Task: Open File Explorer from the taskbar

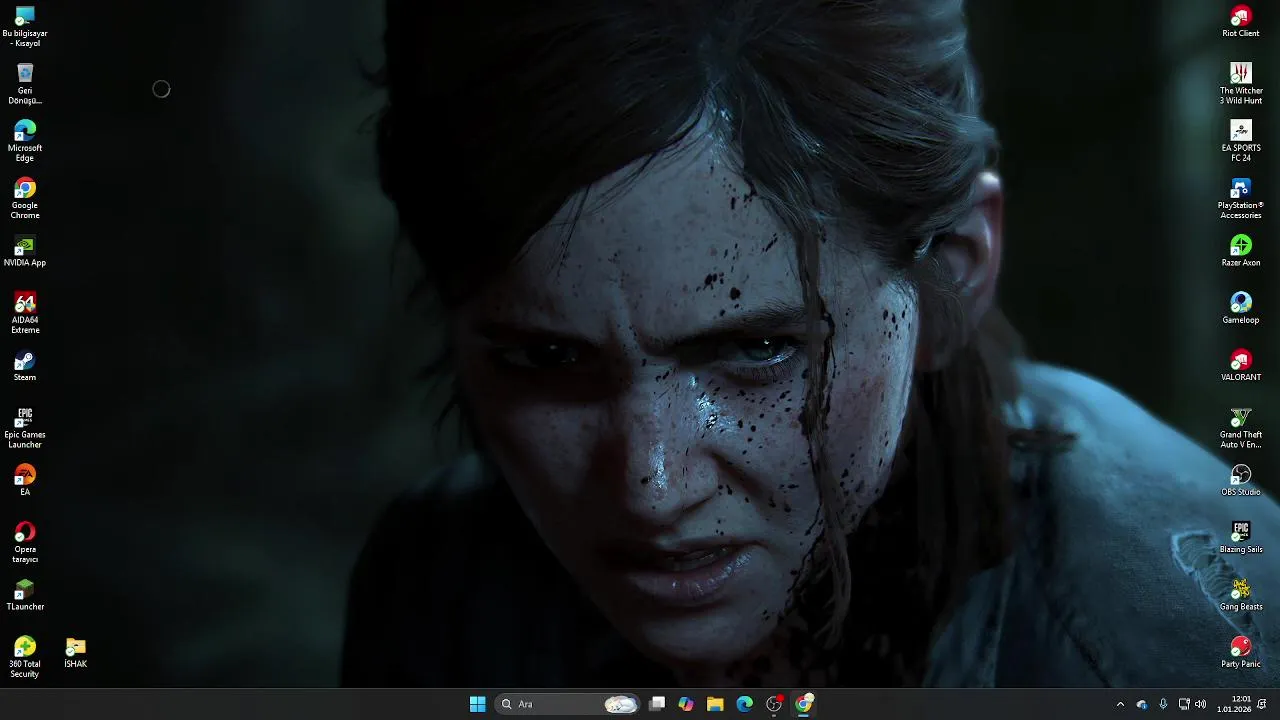Action: (x=715, y=704)
